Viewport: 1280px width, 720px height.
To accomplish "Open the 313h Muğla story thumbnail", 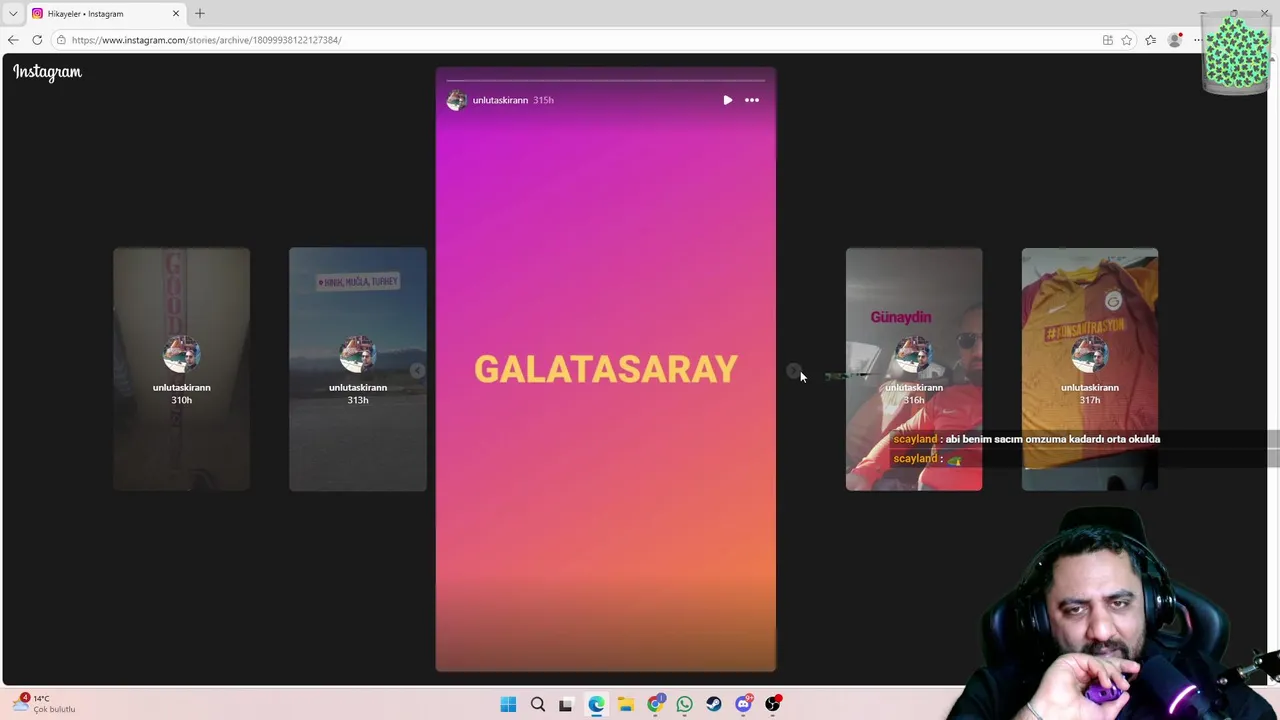I will click(357, 369).
